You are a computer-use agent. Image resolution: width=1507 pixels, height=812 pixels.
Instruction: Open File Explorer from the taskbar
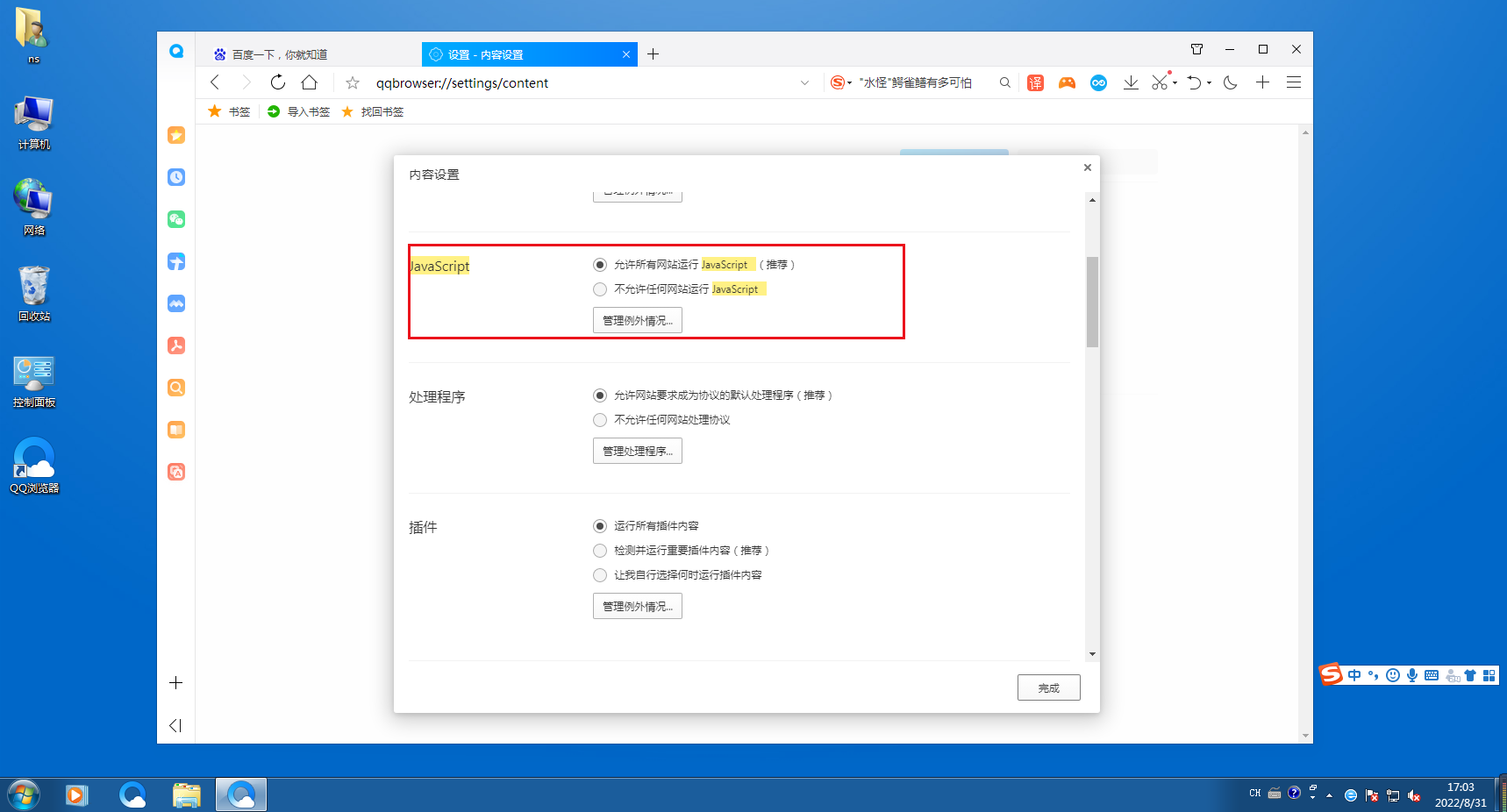coord(187,795)
